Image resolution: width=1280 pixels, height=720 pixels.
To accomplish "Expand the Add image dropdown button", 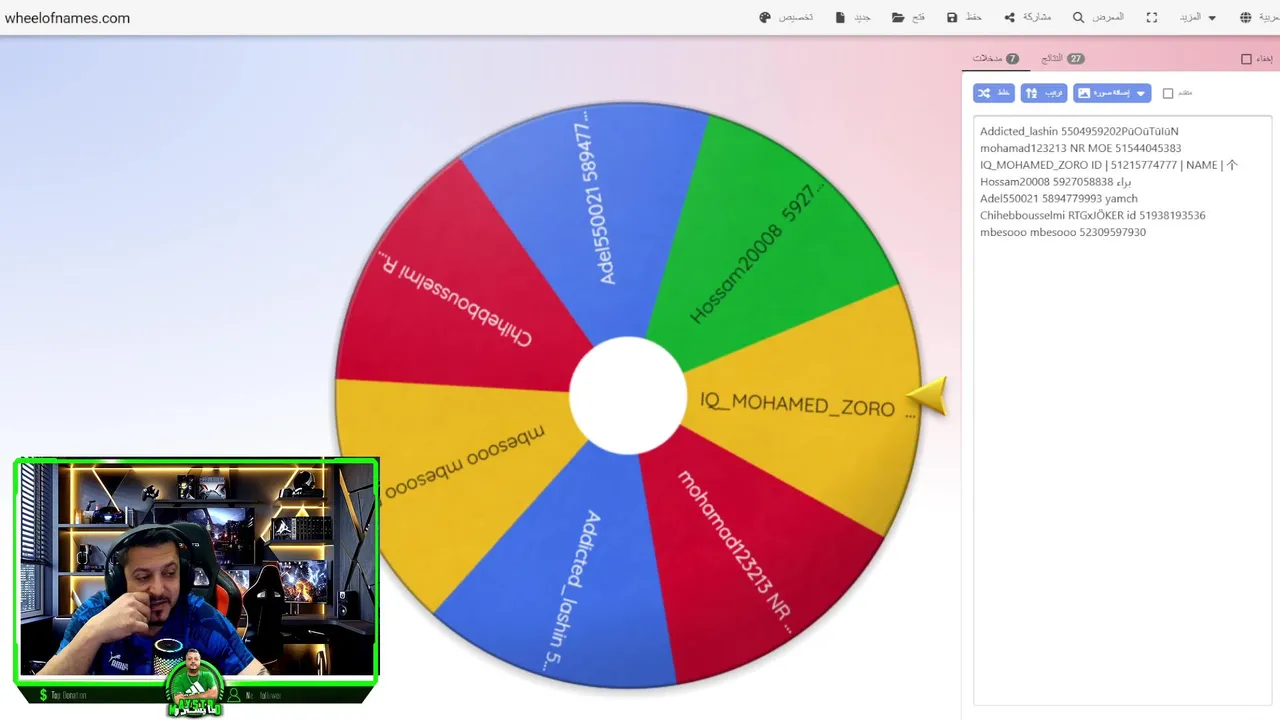I will [x=1112, y=93].
